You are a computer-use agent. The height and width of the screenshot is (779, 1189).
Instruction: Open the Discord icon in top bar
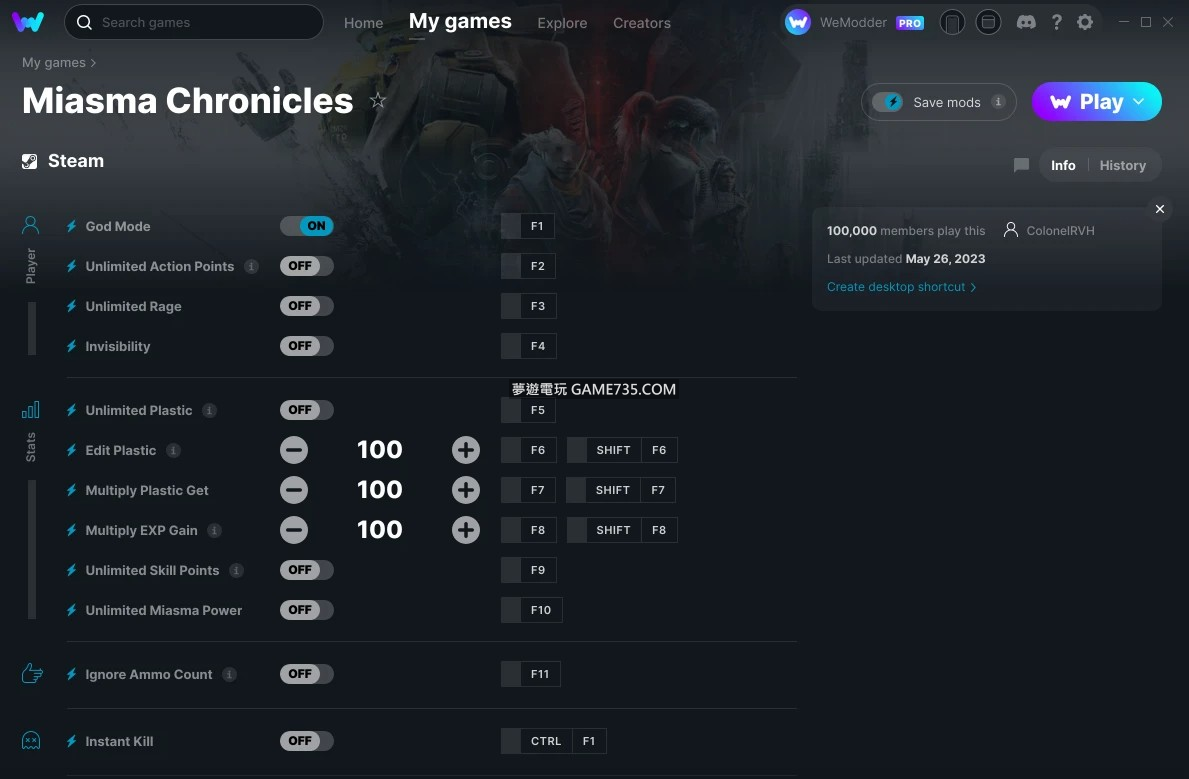click(1026, 22)
